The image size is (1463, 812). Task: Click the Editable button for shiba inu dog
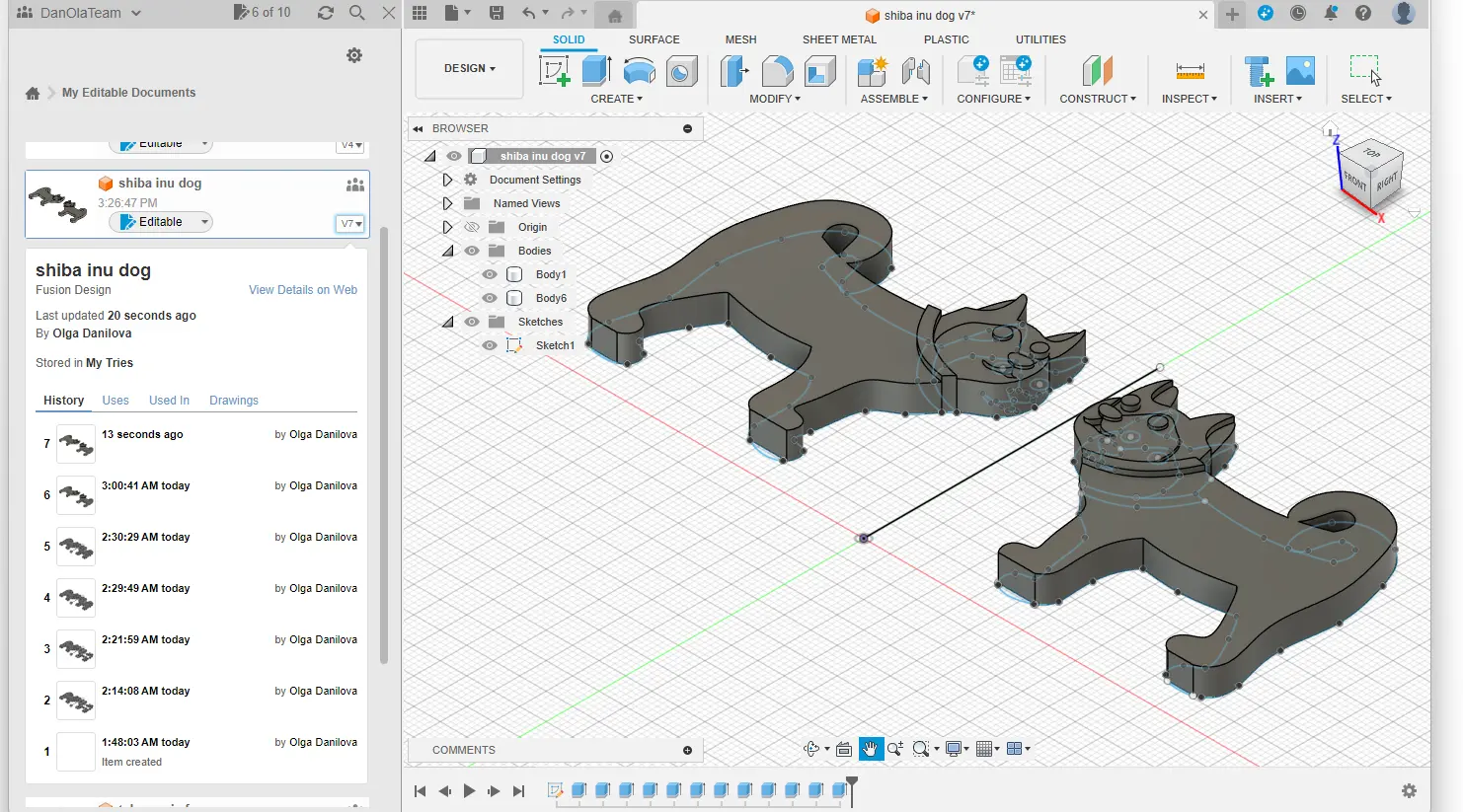click(x=160, y=222)
